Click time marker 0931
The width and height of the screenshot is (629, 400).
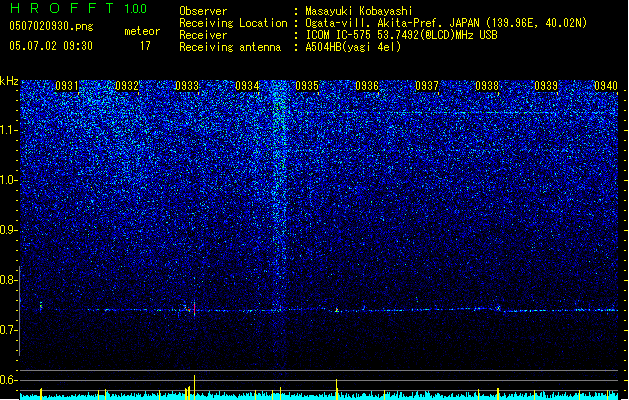67,86
